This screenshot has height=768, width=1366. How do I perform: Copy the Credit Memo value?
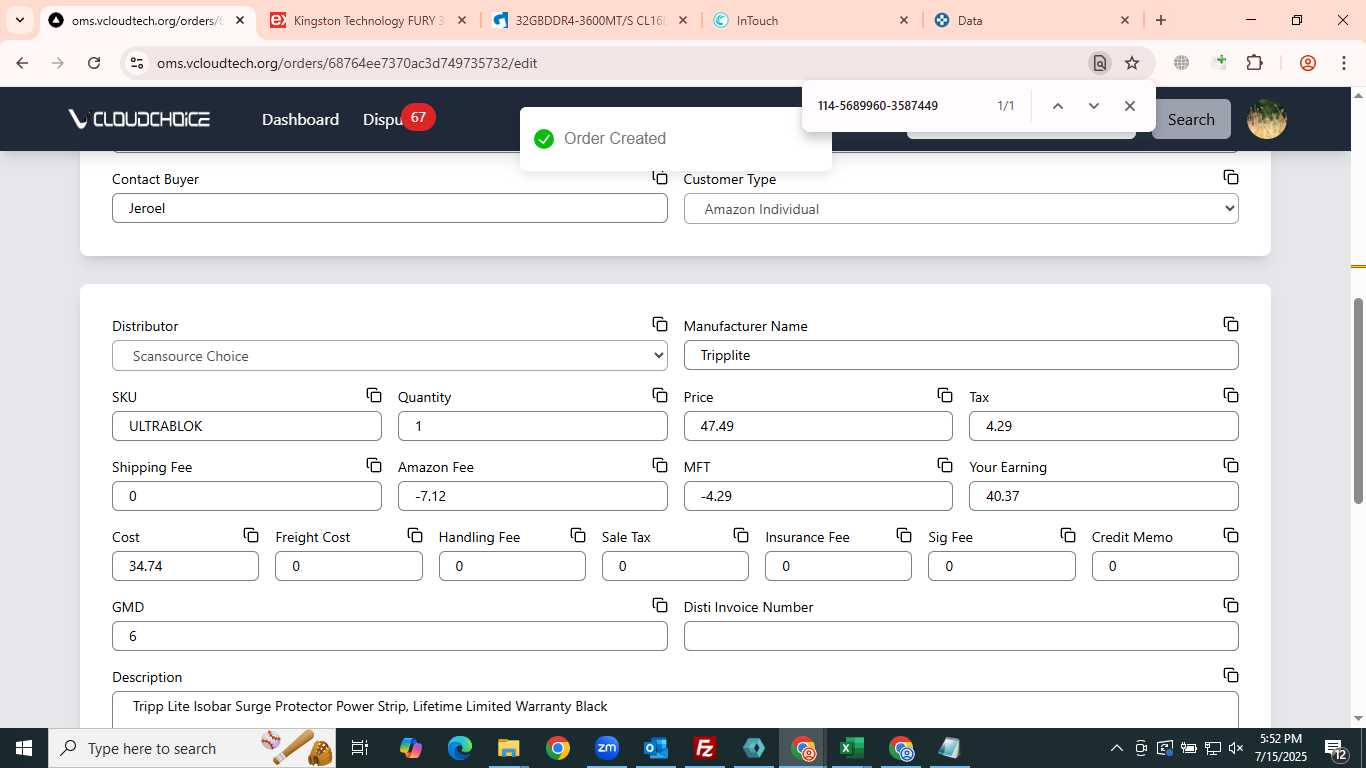coord(1231,536)
